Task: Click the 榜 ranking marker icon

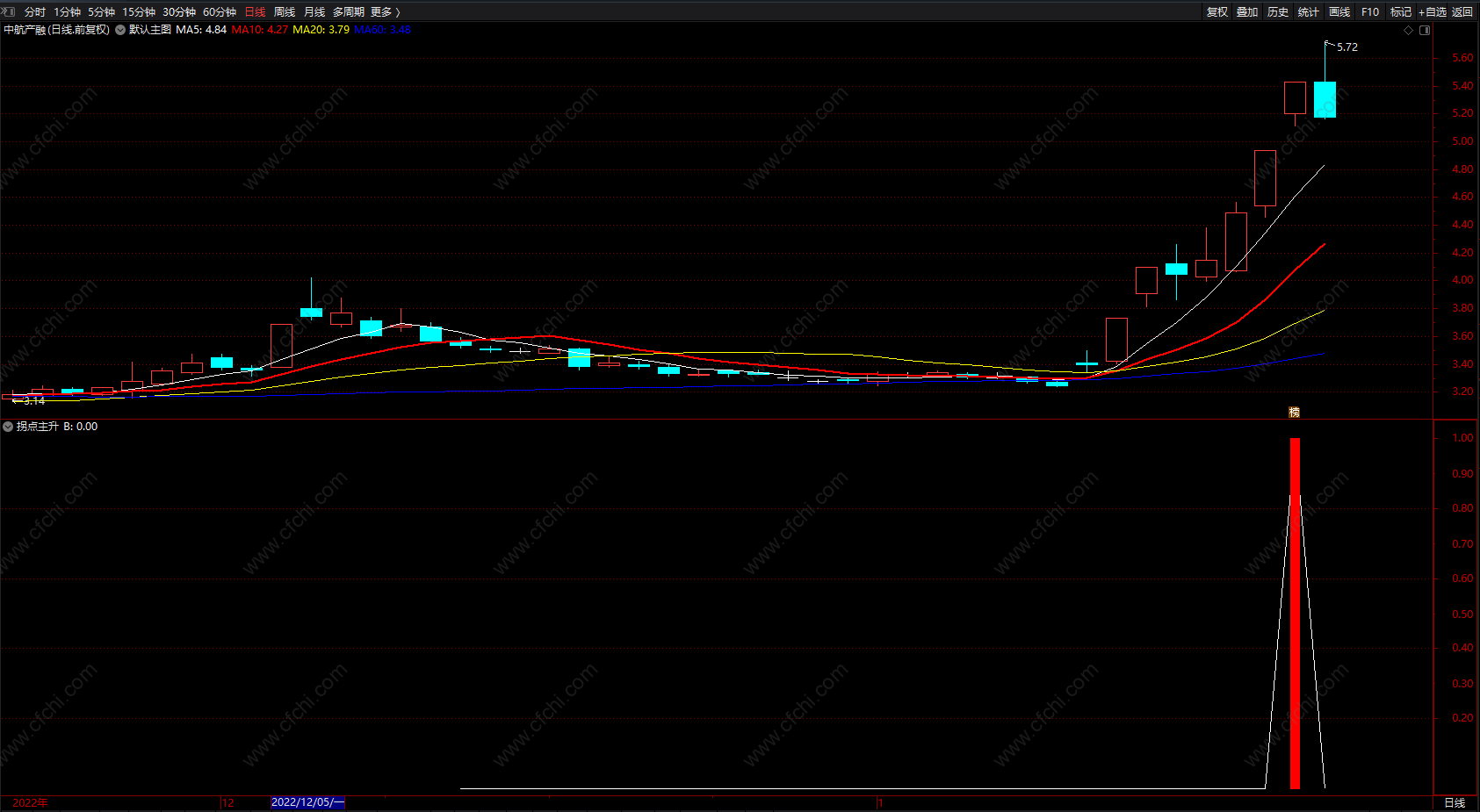Action: pyautogui.click(x=1294, y=412)
